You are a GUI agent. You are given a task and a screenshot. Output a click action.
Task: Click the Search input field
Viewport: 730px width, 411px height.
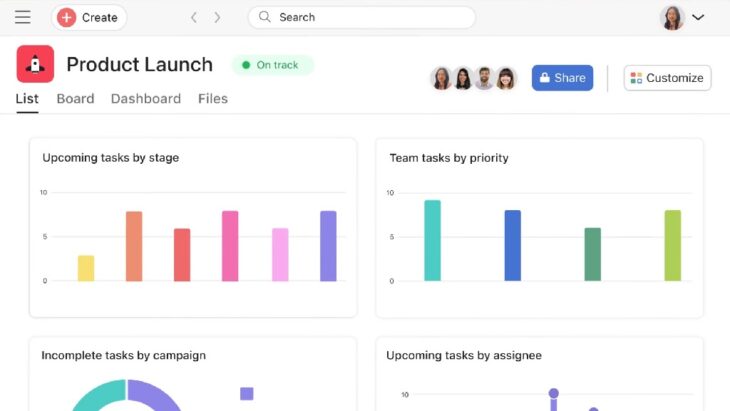tap(362, 17)
